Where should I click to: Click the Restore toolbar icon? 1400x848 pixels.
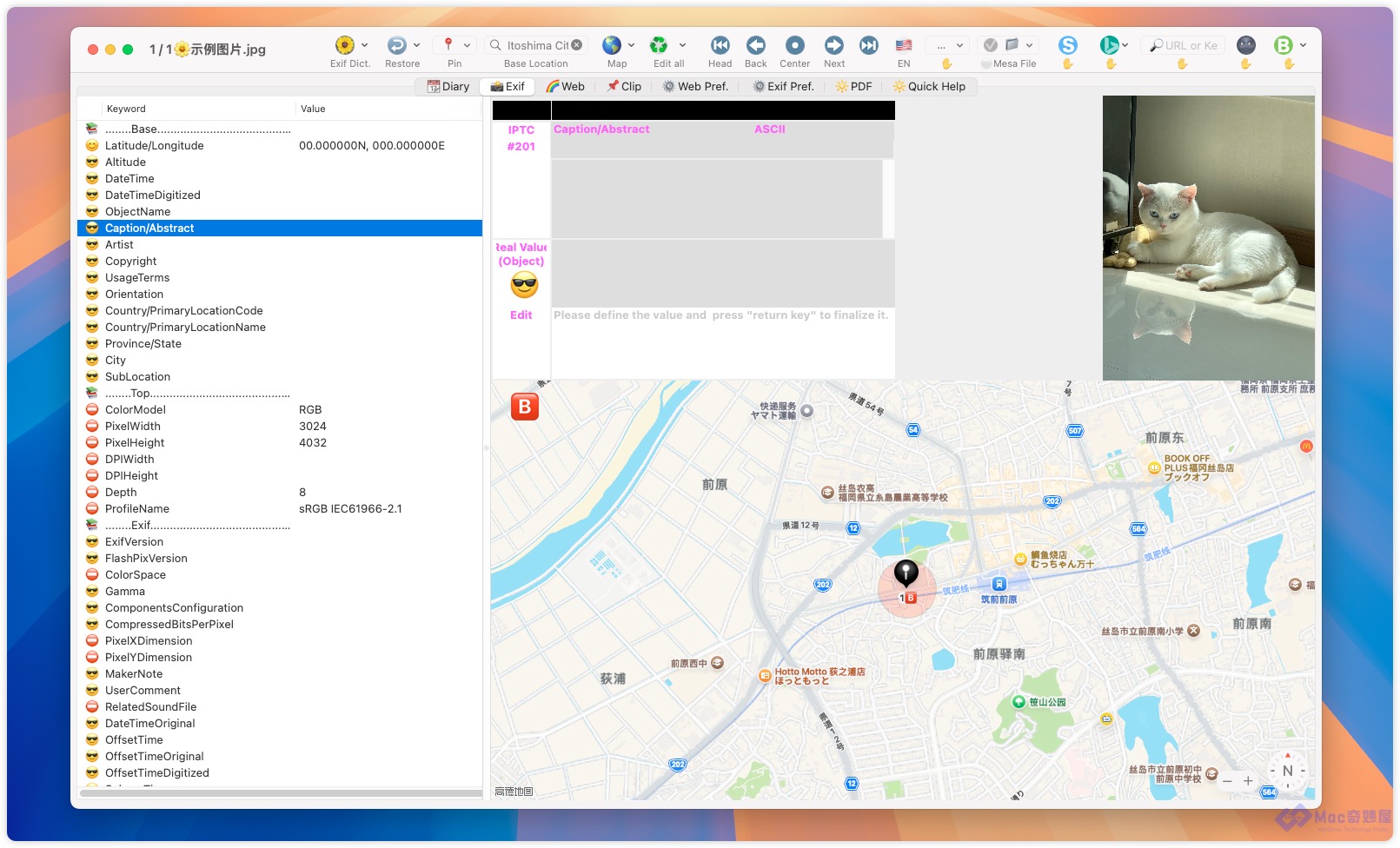click(396, 45)
